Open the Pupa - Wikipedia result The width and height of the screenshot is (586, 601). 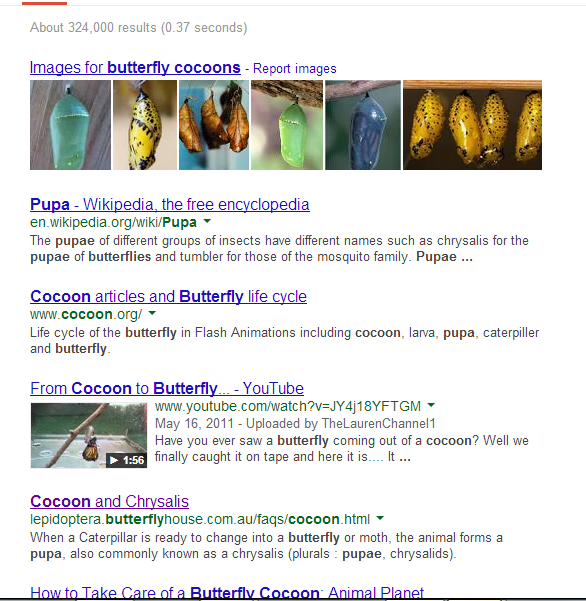click(170, 204)
